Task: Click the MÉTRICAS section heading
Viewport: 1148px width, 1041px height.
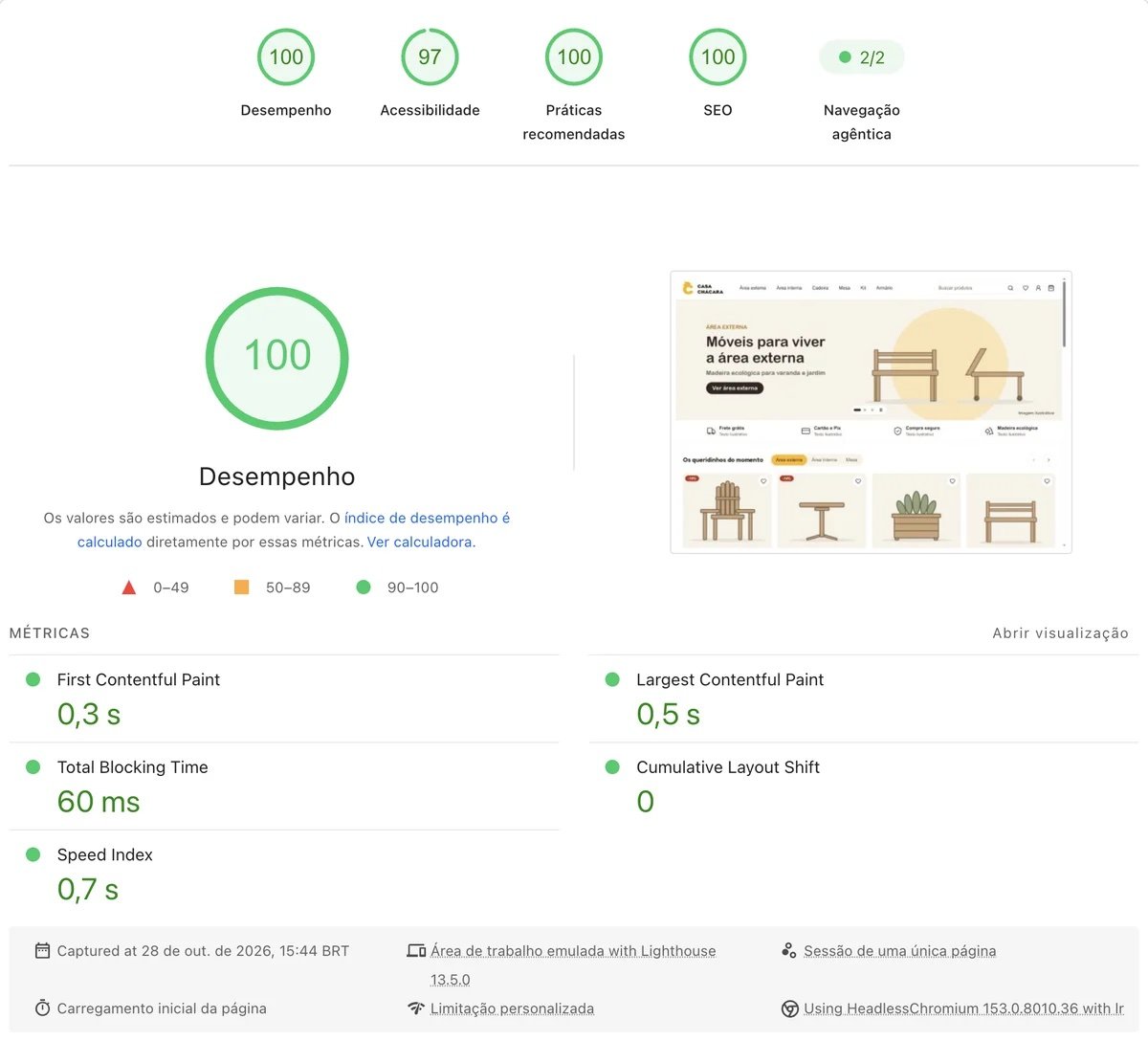Action: click(50, 633)
